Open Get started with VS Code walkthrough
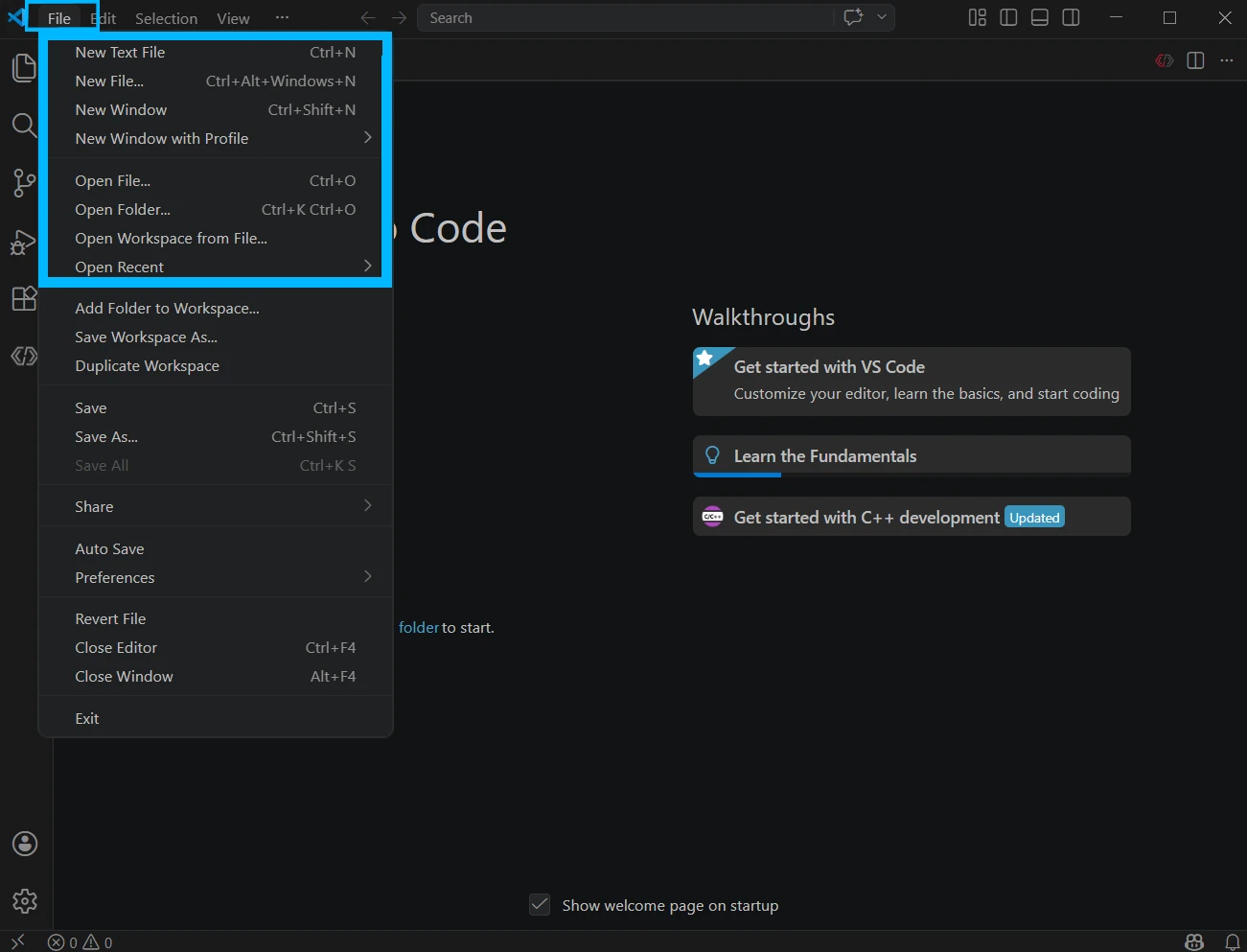This screenshot has width=1247, height=952. [912, 382]
